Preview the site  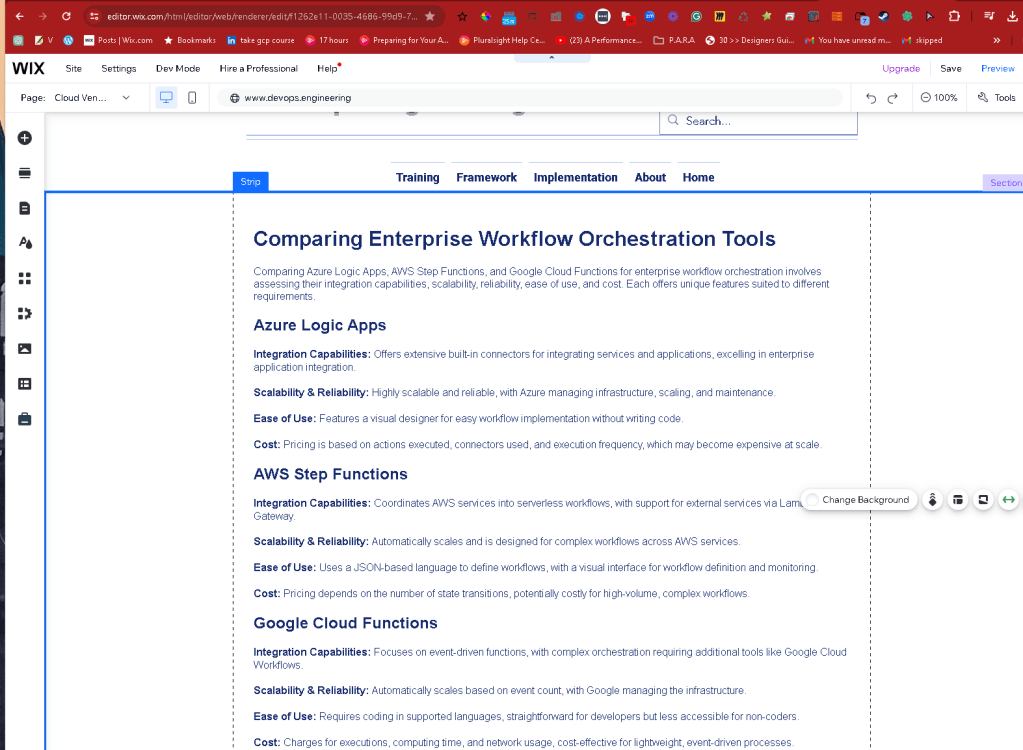point(998,68)
